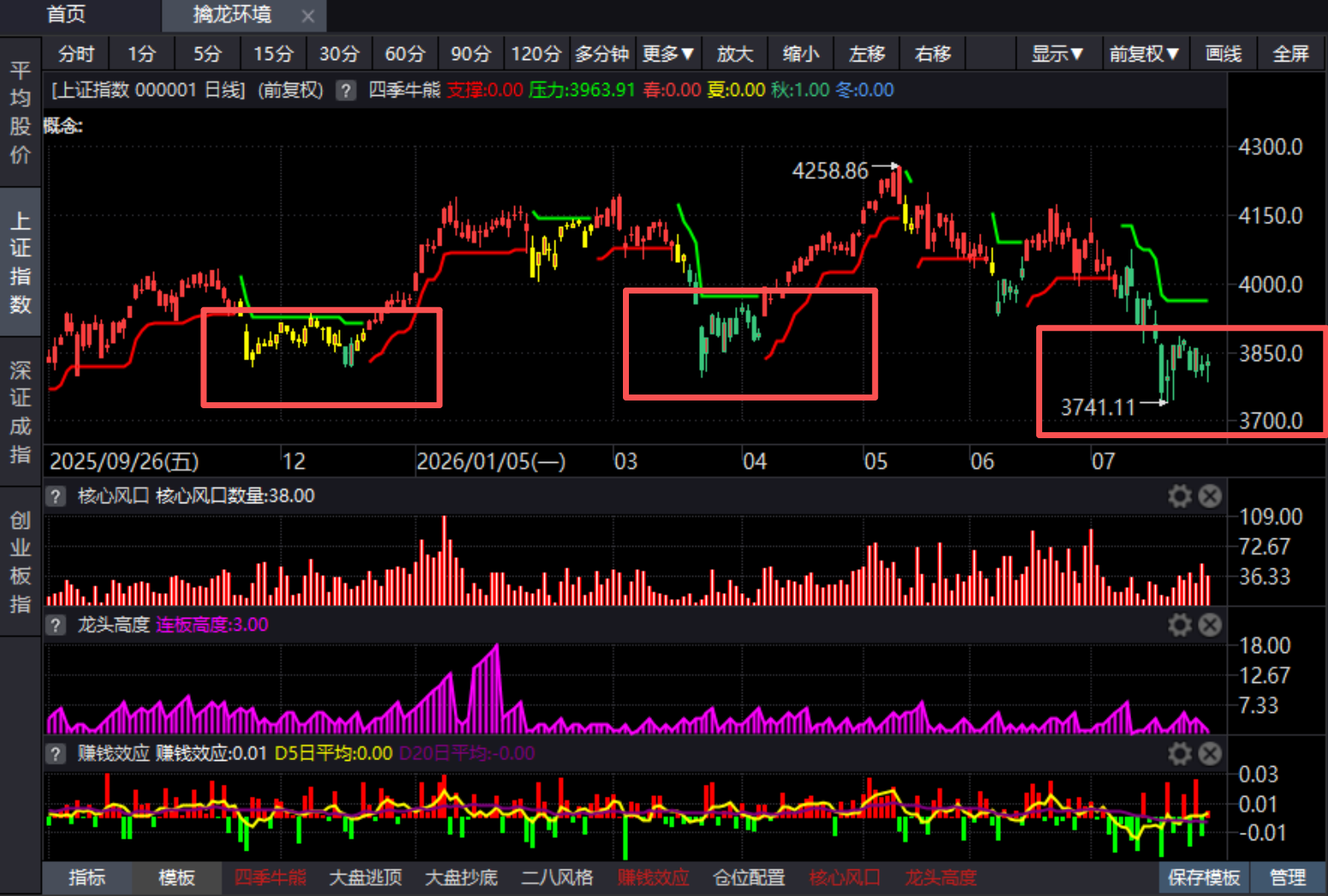
Task: Select the 5分 period
Action: click(208, 54)
